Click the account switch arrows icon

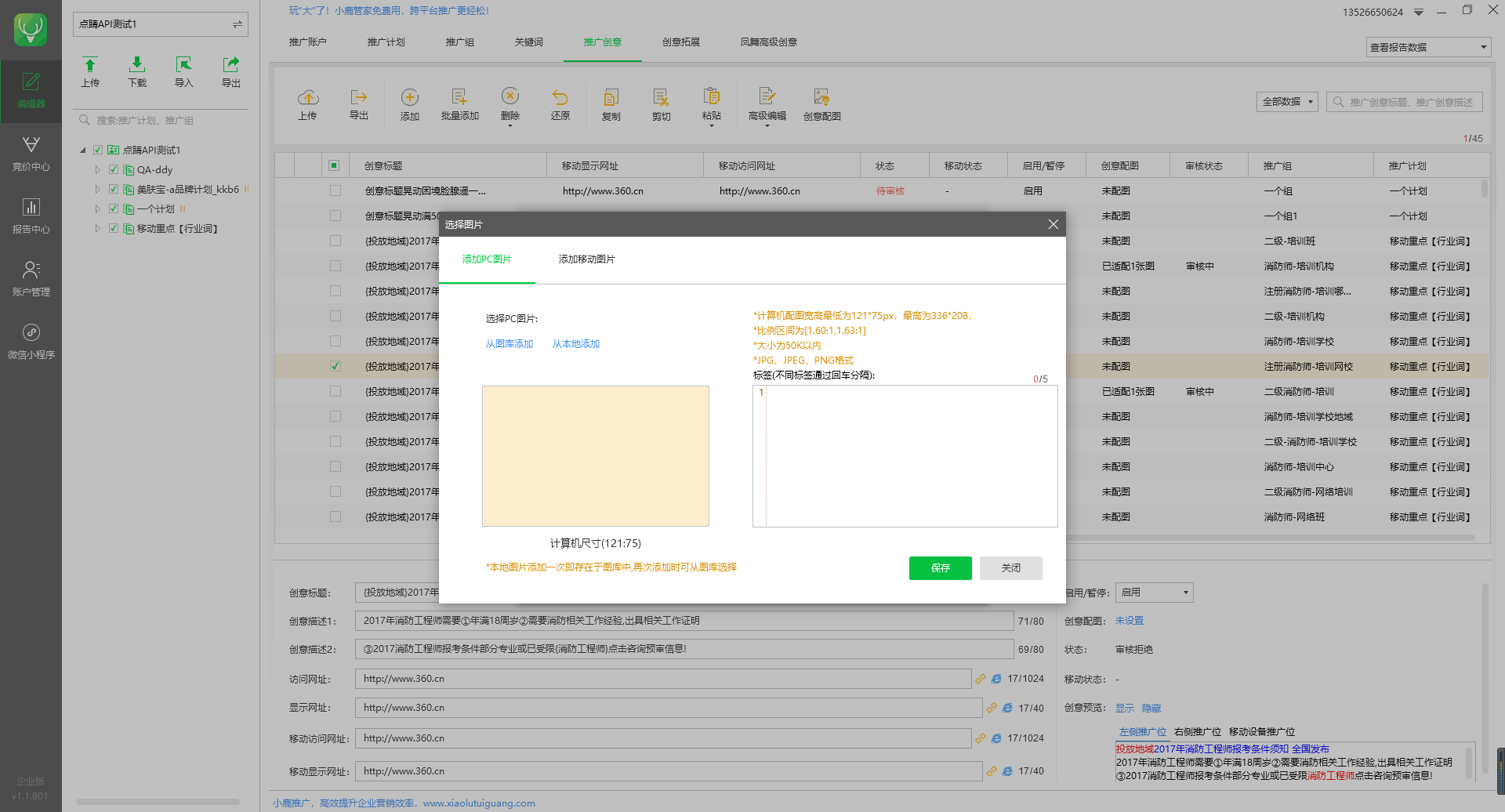tap(237, 24)
